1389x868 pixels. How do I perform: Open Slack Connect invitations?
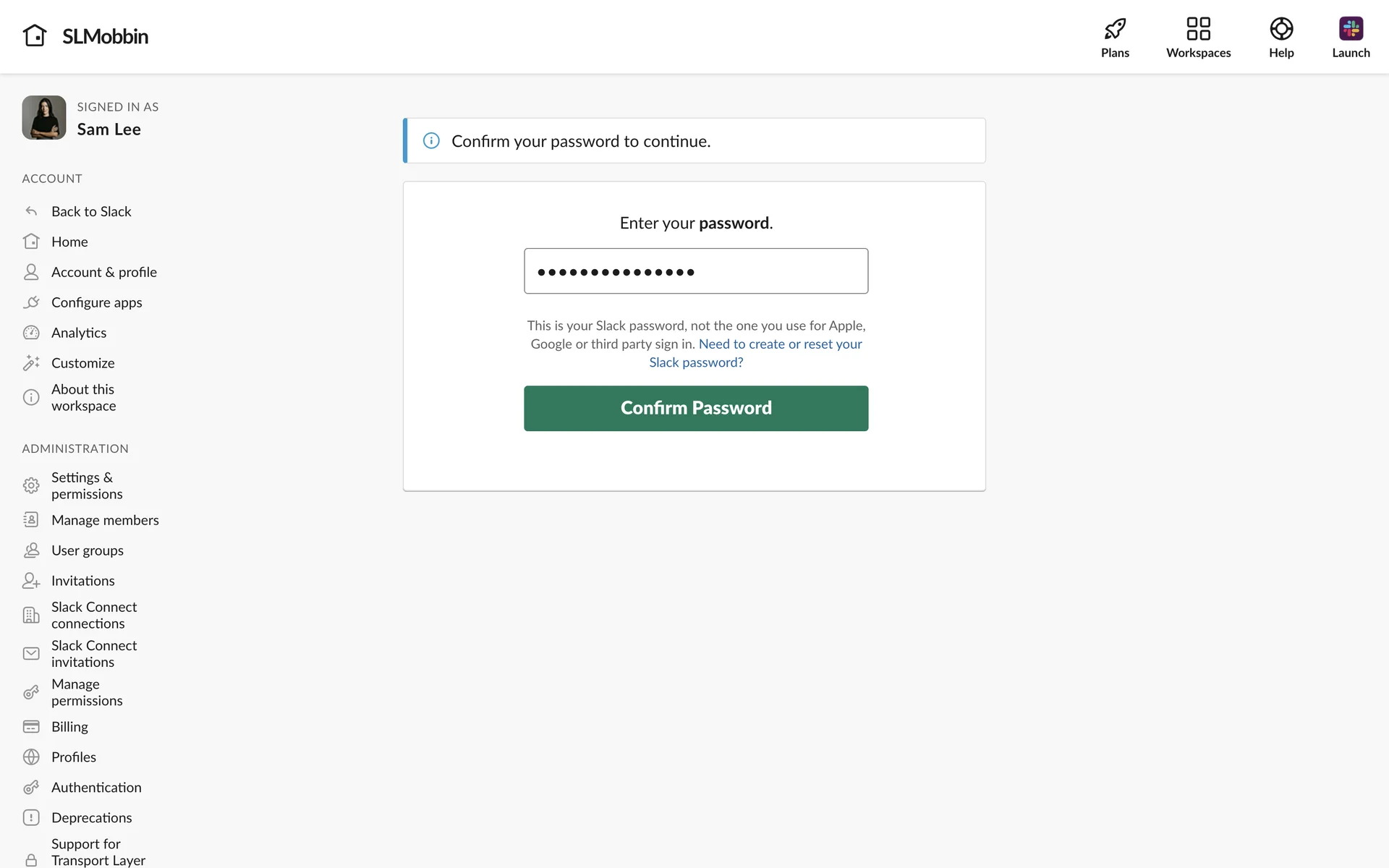click(94, 653)
